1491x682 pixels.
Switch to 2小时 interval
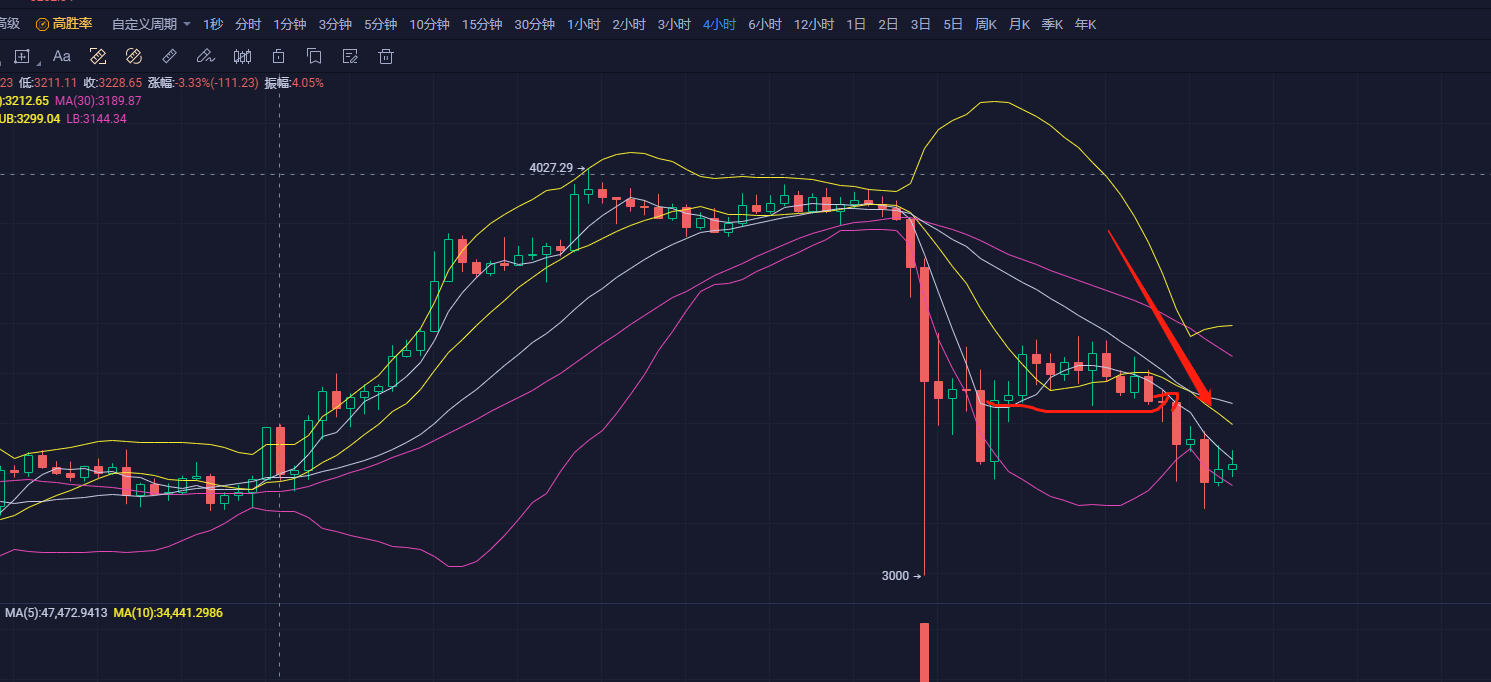[x=629, y=24]
